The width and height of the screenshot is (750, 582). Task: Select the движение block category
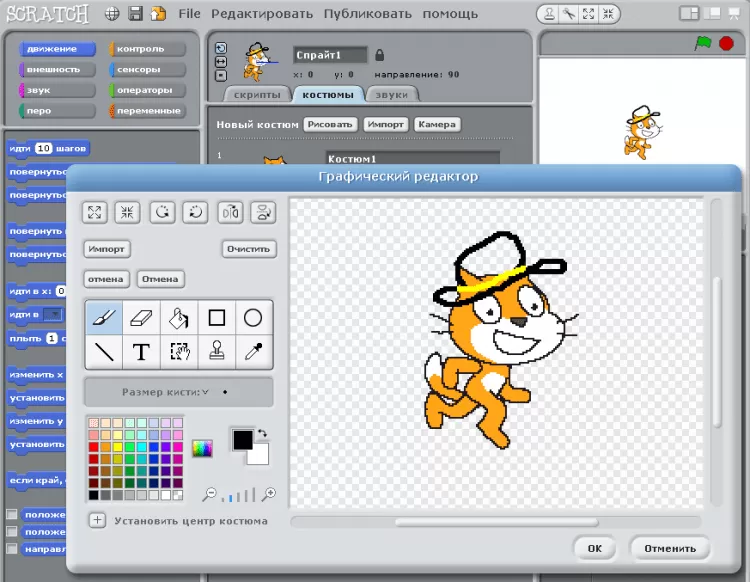pyautogui.click(x=57, y=49)
